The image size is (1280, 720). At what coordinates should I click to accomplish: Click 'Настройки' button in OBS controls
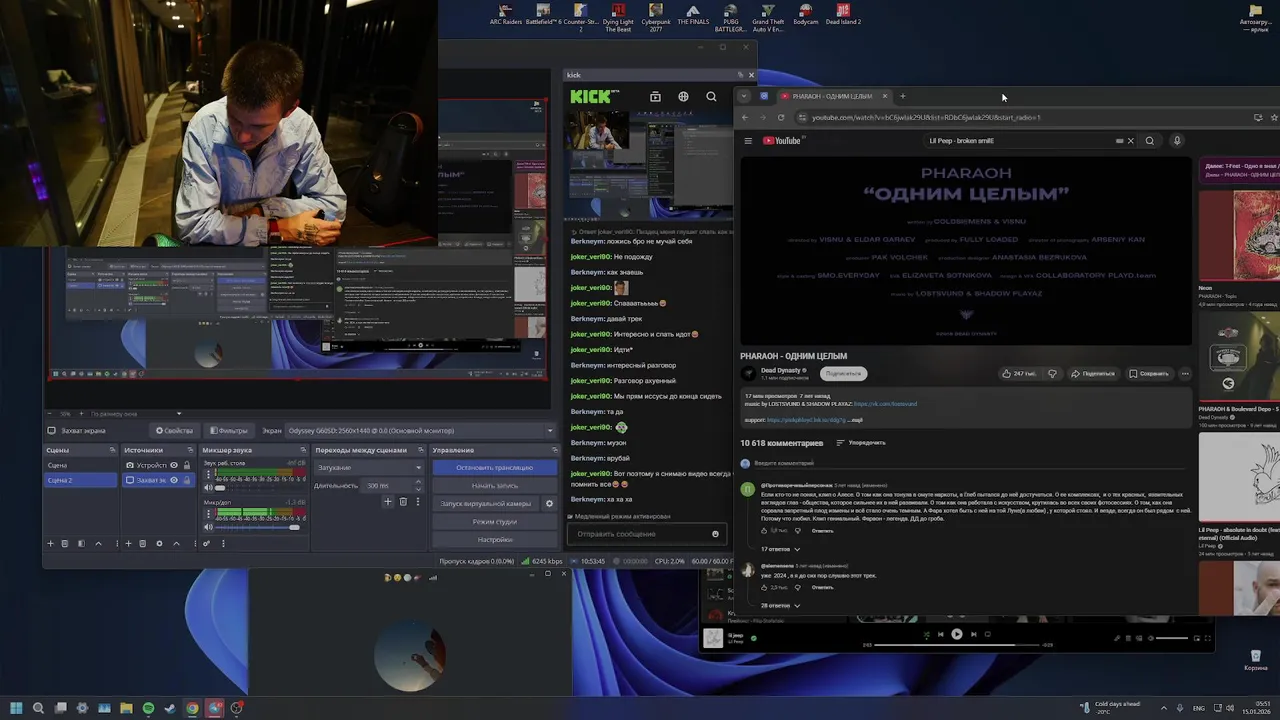[494, 540]
